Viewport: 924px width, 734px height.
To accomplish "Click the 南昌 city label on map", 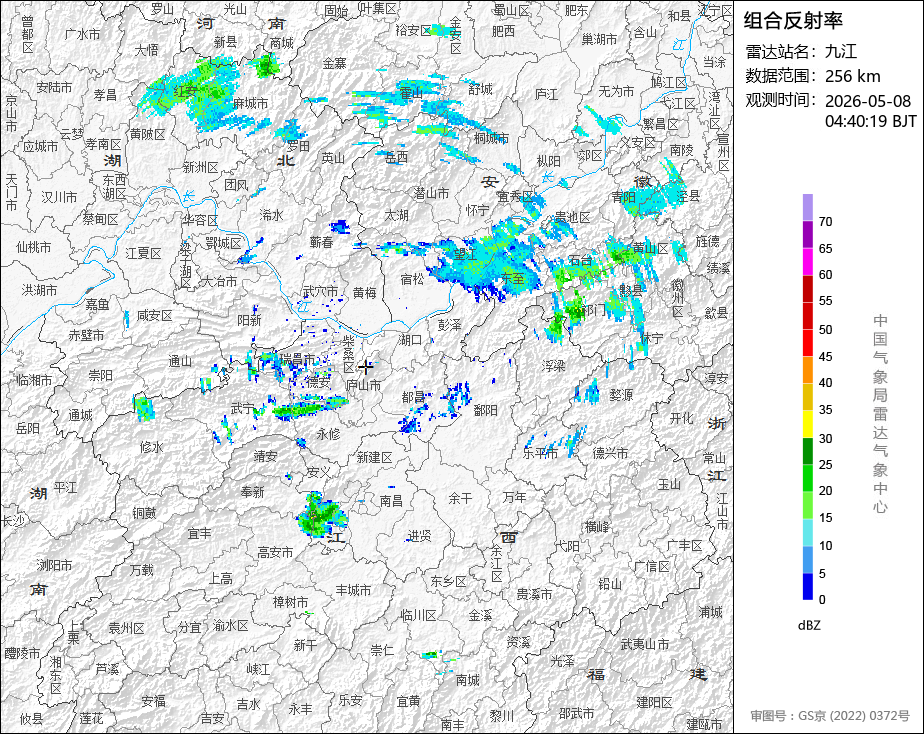I will coord(391,501).
